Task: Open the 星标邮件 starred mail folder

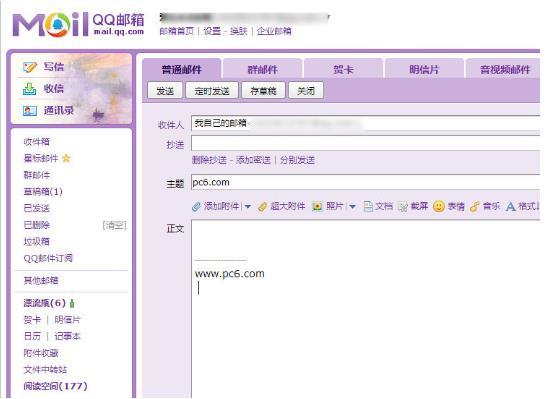Action: 41,158
